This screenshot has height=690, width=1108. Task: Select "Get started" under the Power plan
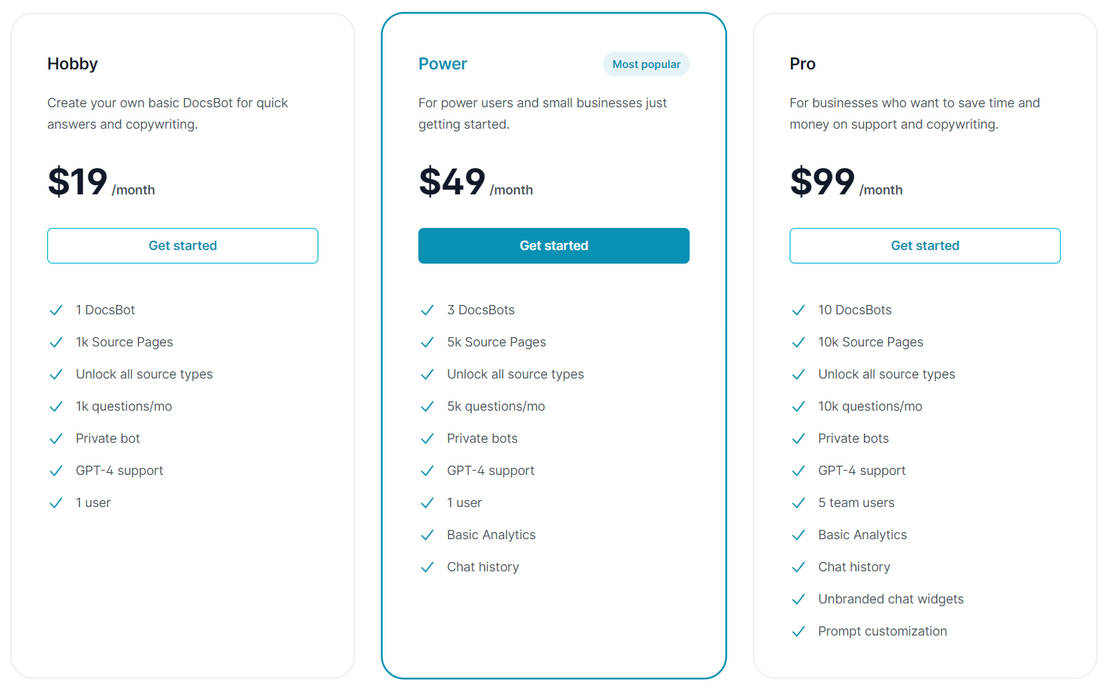point(553,245)
